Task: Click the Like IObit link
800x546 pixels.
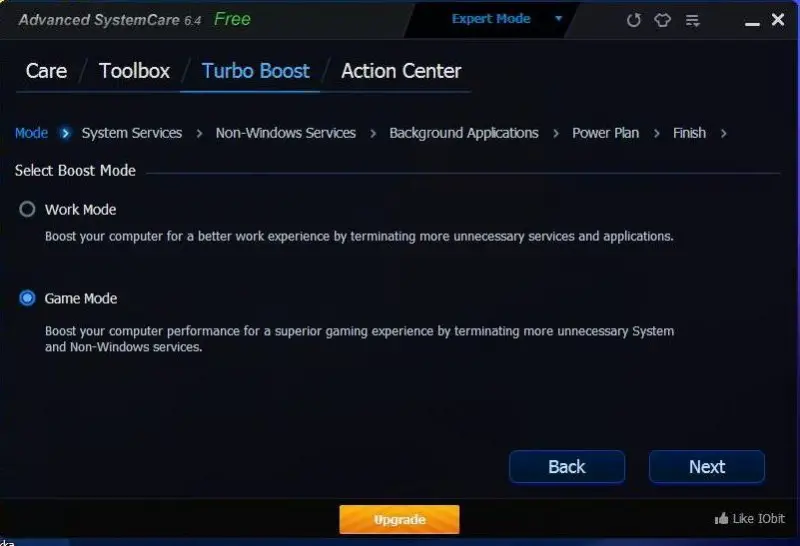Action: (x=759, y=519)
